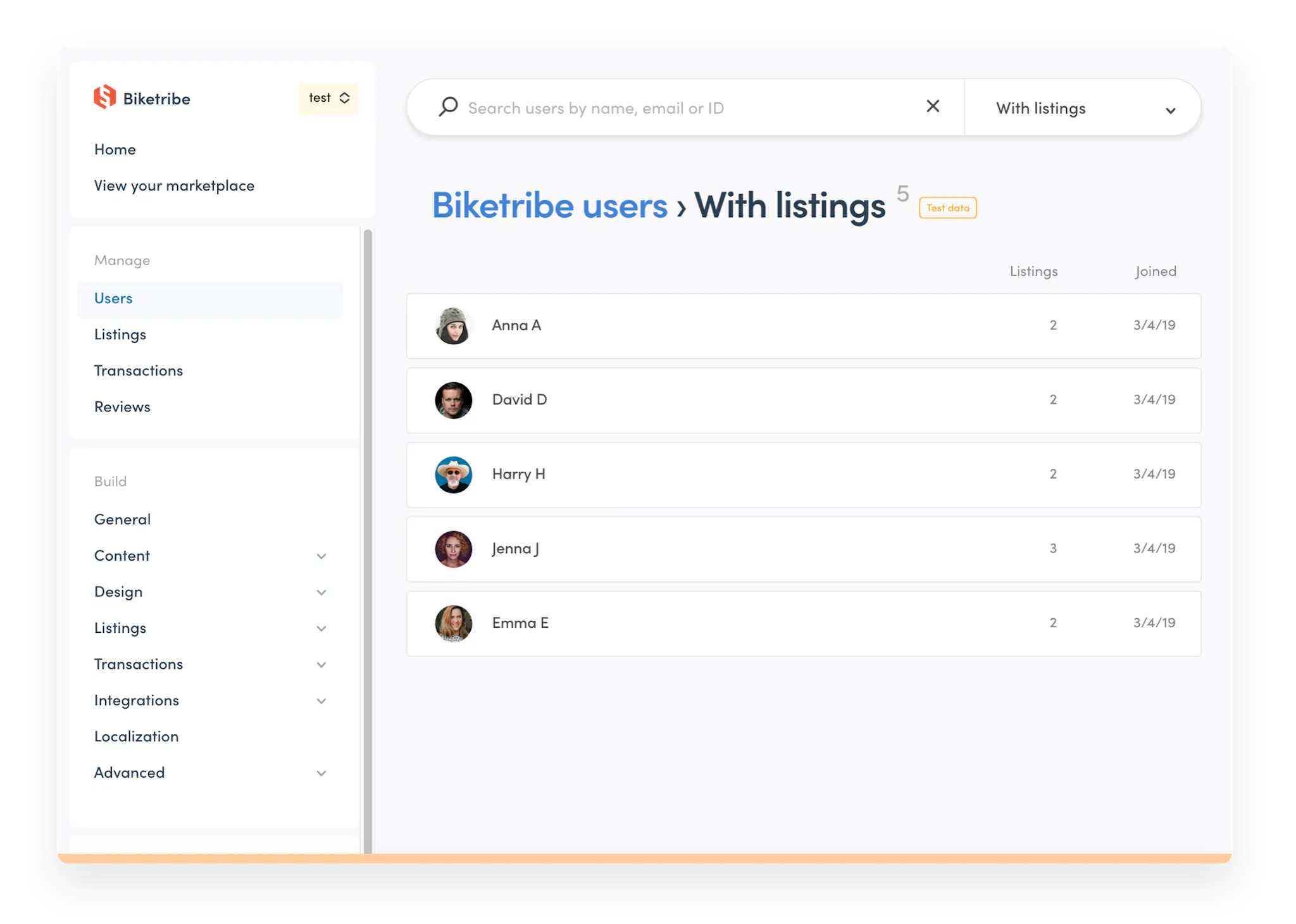The width and height of the screenshot is (1296, 924).
Task: Open General under Build
Action: click(122, 520)
